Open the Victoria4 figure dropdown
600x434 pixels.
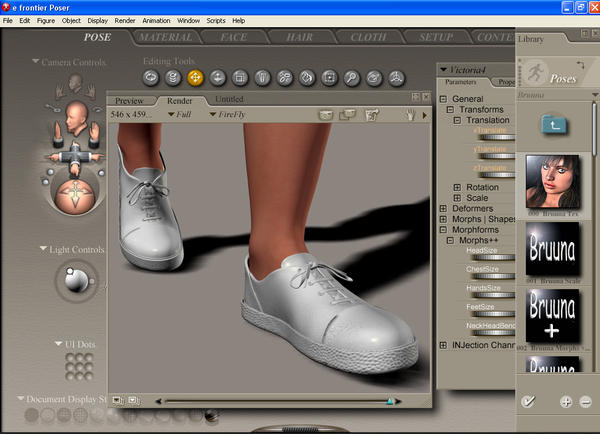pos(444,70)
